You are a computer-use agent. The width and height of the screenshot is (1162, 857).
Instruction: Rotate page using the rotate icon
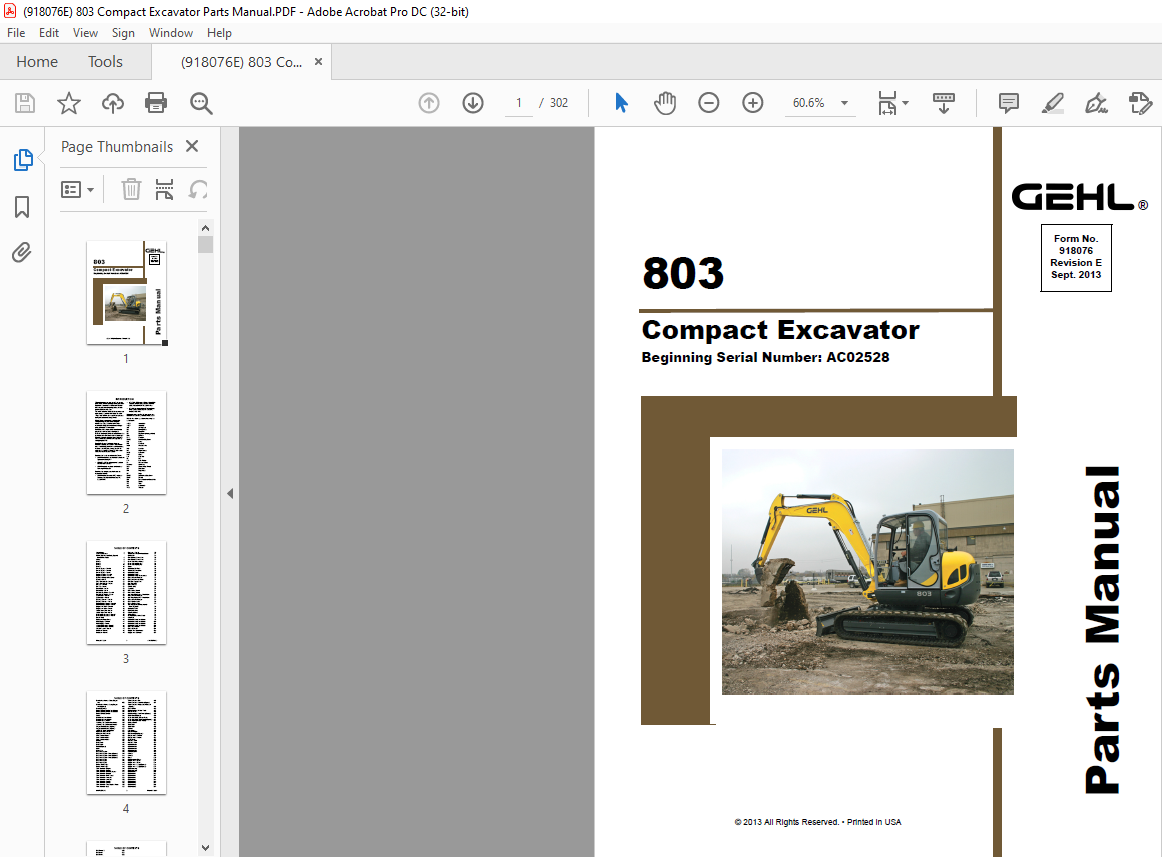[x=198, y=190]
